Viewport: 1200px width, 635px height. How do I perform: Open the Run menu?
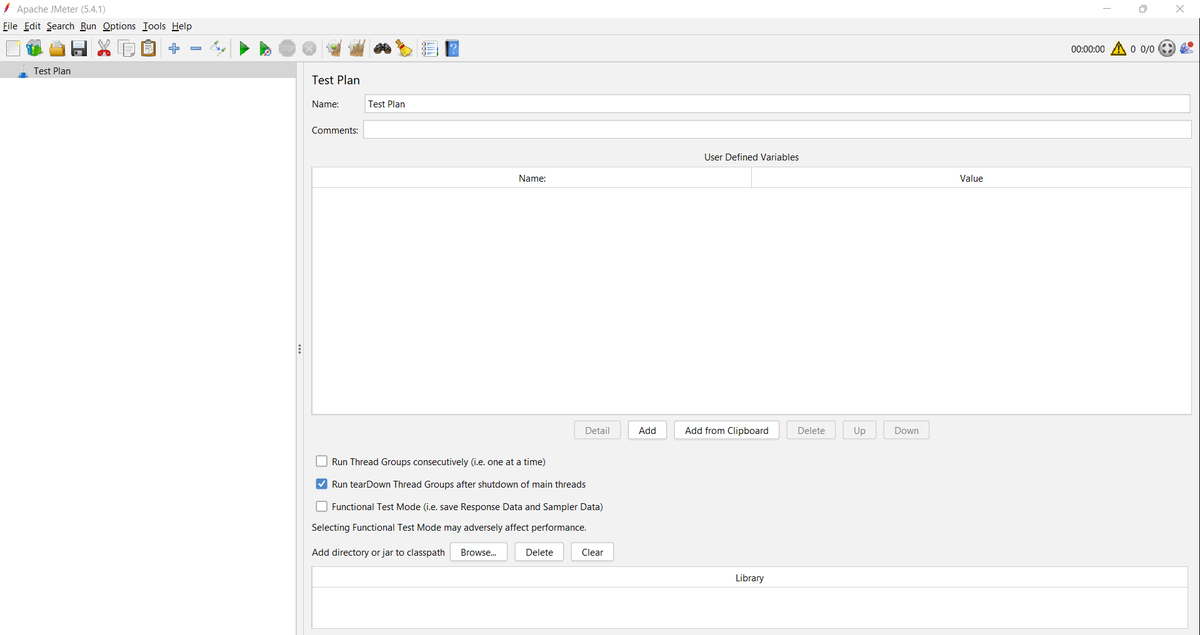(x=88, y=26)
